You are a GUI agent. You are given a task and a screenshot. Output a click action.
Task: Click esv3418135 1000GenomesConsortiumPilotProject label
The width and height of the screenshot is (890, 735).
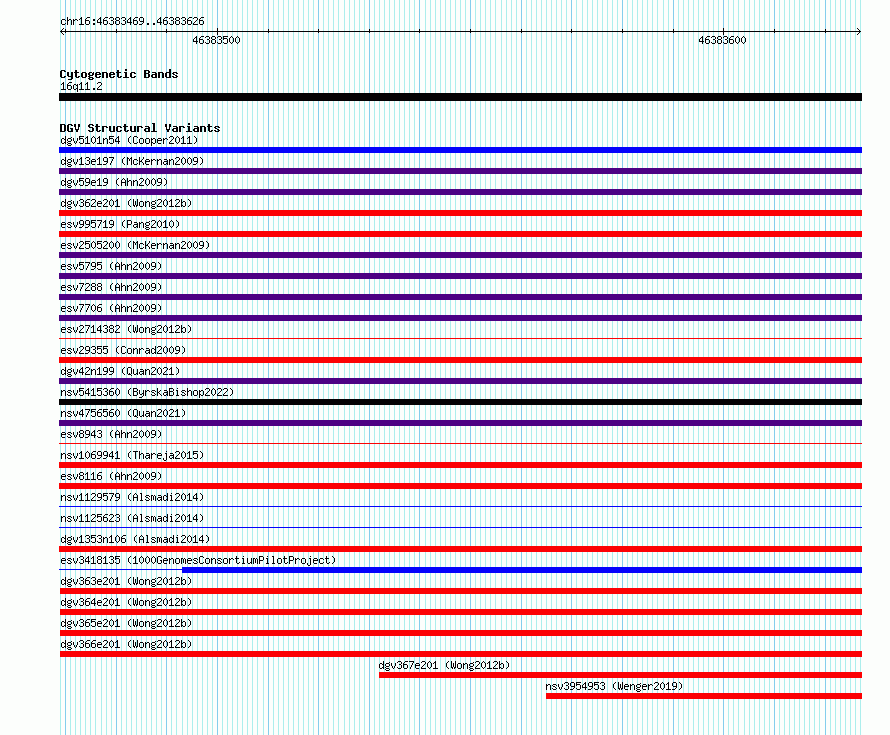pos(198,560)
